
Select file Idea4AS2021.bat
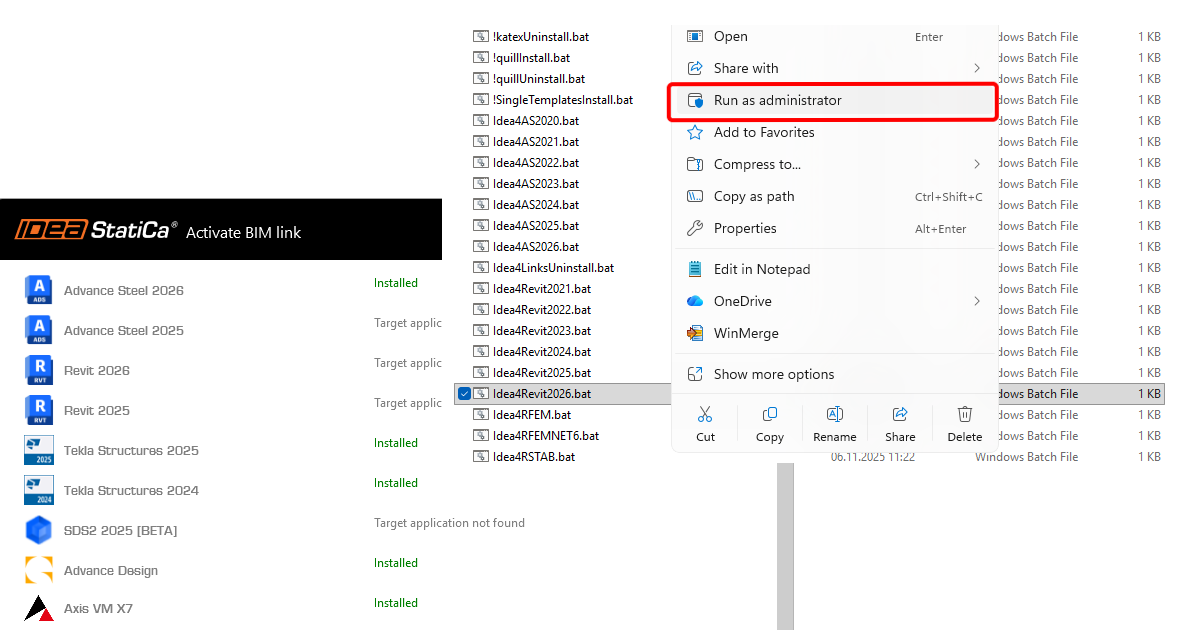pos(536,142)
